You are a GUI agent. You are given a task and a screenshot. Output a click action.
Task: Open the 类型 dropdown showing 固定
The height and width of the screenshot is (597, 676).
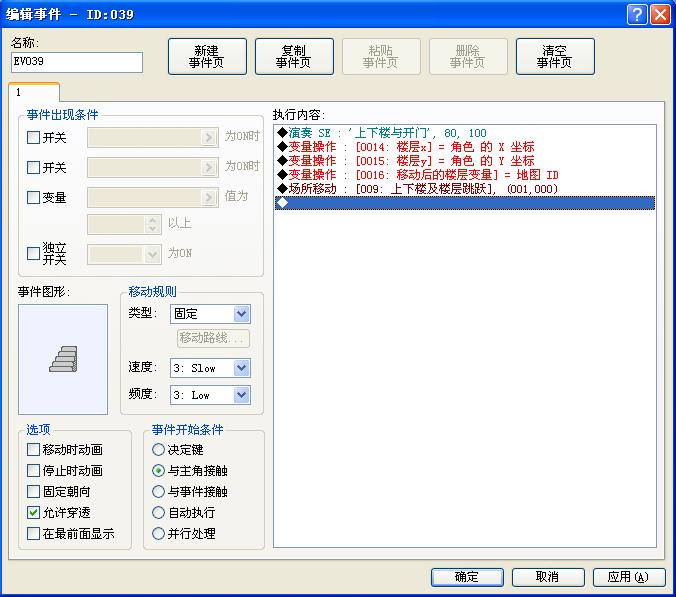pos(210,314)
